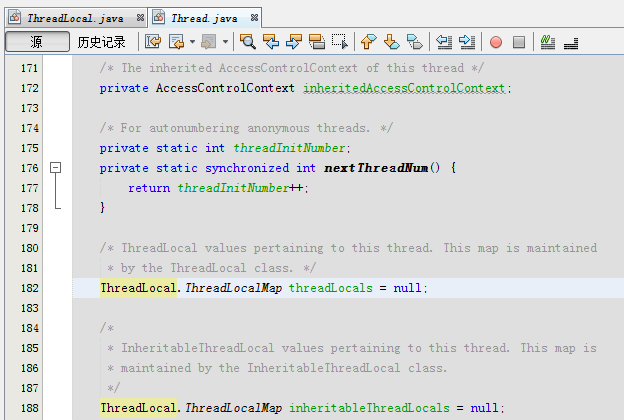Stop macro recording grey square
This screenshot has width=624, height=420.
click(x=519, y=42)
